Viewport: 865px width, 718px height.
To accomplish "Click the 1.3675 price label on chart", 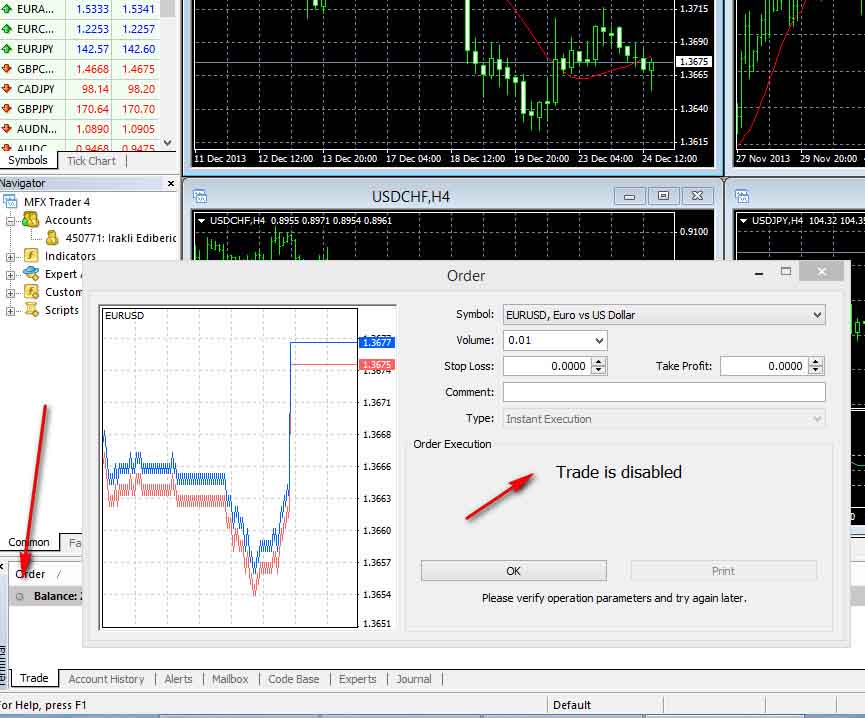I will coord(693,62).
